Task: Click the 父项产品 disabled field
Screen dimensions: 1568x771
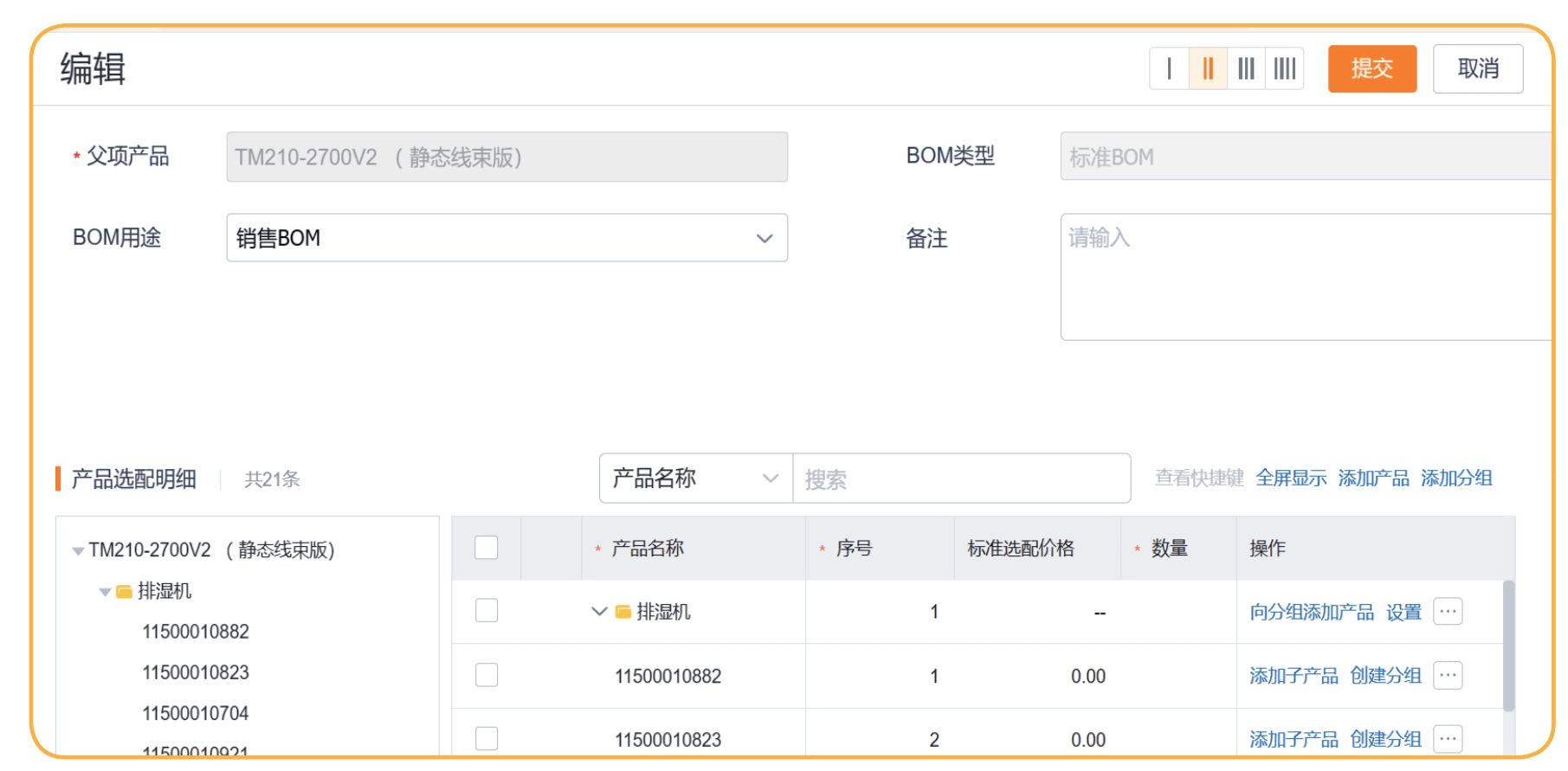Action: 507,157
